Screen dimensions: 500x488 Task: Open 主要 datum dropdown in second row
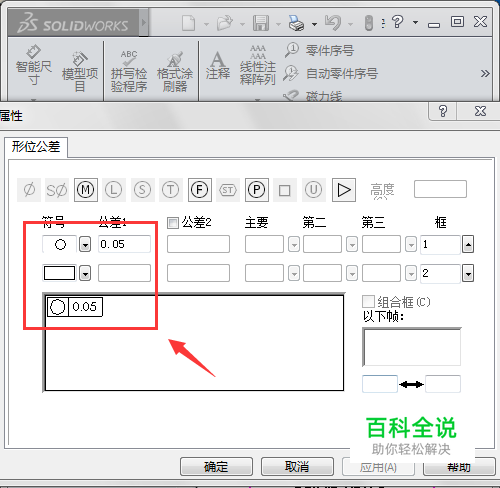coord(294,273)
